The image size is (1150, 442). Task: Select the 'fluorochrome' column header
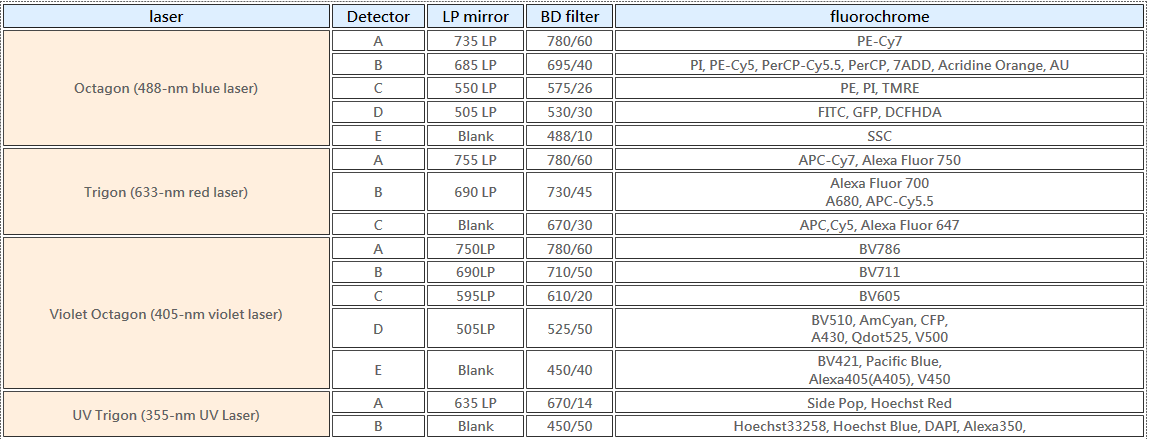(879, 16)
